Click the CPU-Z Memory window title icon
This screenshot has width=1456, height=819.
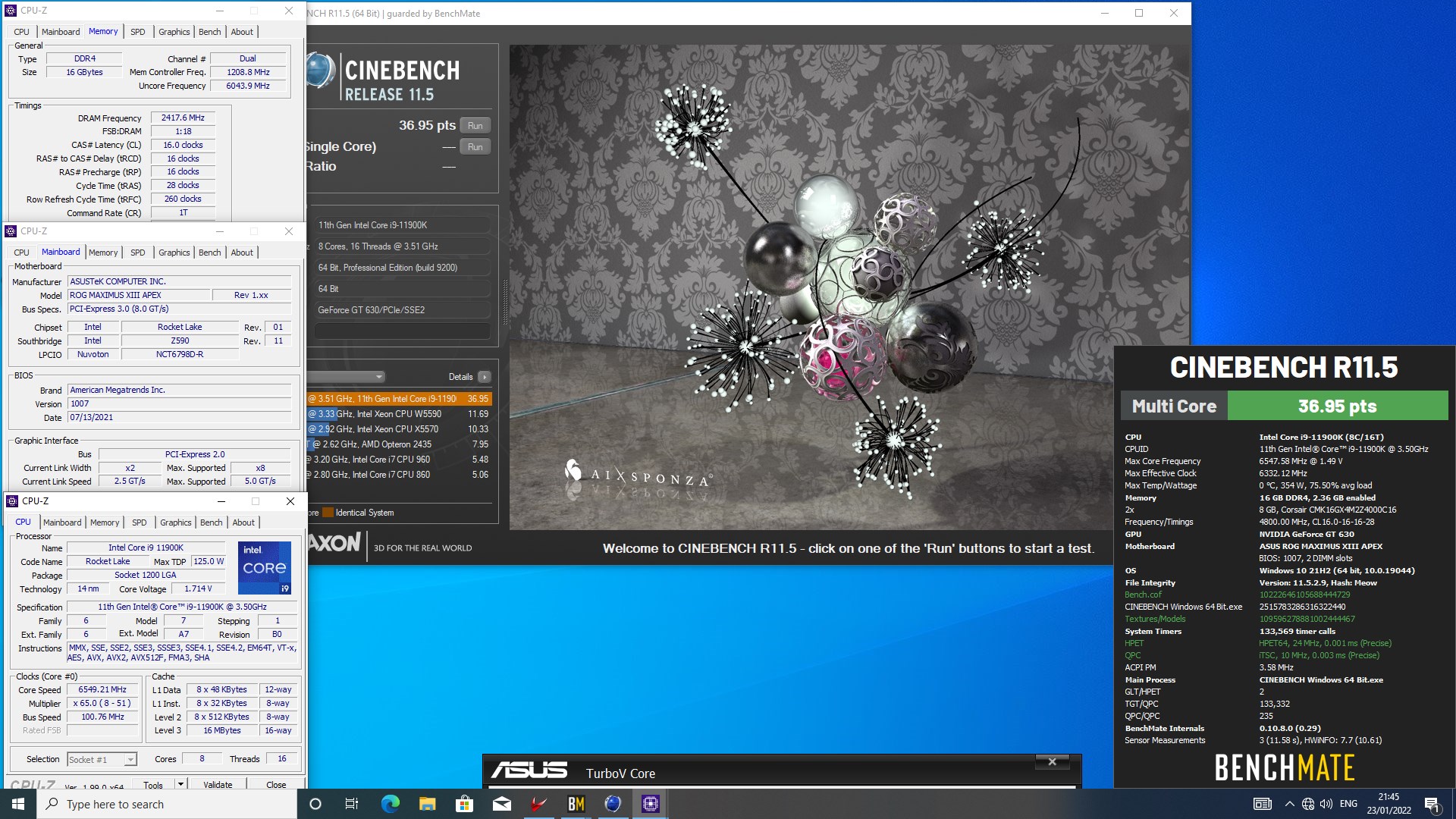pos(11,11)
